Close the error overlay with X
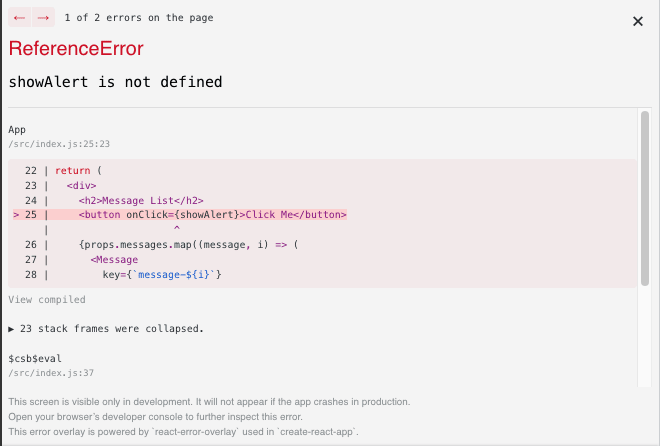The image size is (660, 446). click(638, 21)
